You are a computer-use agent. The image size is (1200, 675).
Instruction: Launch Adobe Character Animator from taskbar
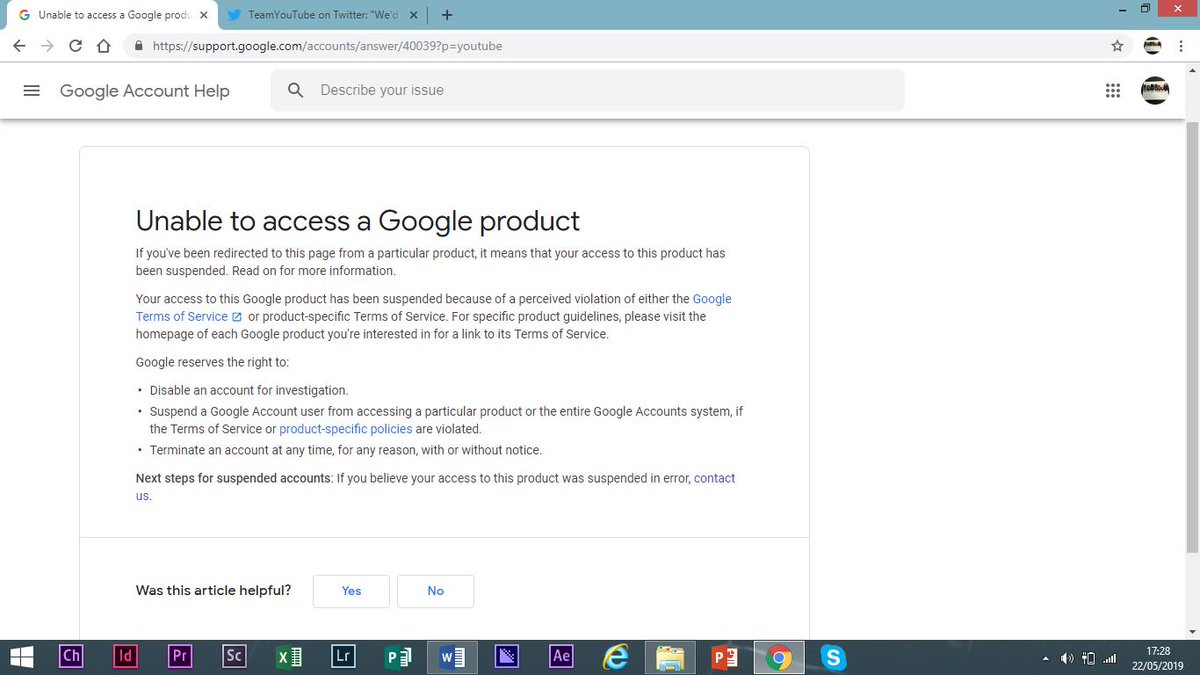[x=71, y=656]
